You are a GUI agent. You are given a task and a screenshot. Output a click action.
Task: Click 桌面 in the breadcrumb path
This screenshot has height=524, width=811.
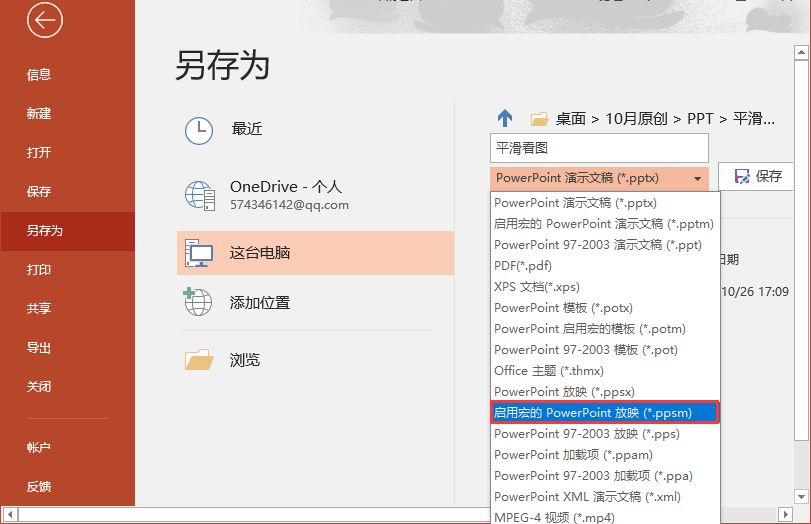coord(570,119)
